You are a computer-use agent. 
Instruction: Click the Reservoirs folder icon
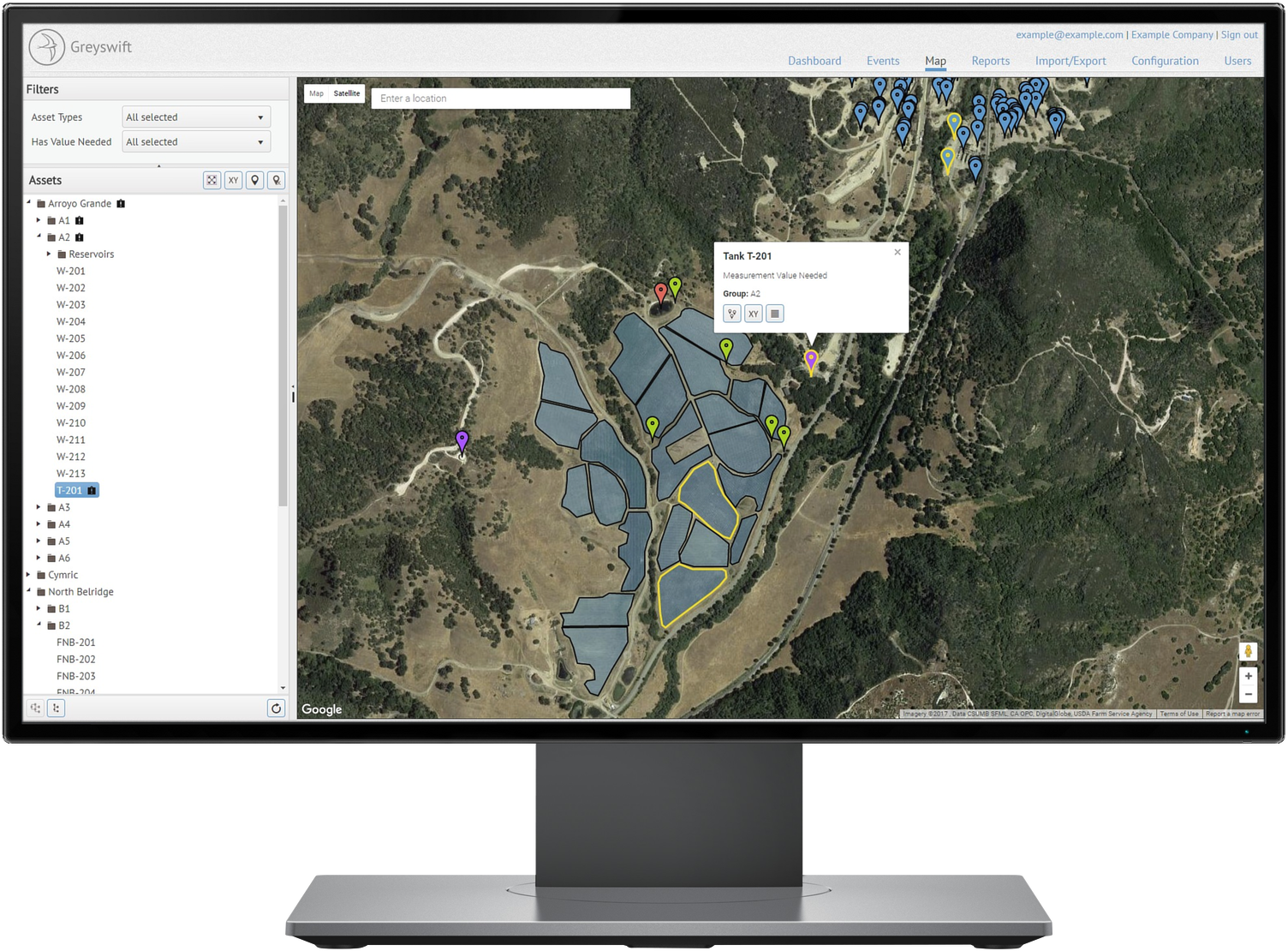(63, 254)
